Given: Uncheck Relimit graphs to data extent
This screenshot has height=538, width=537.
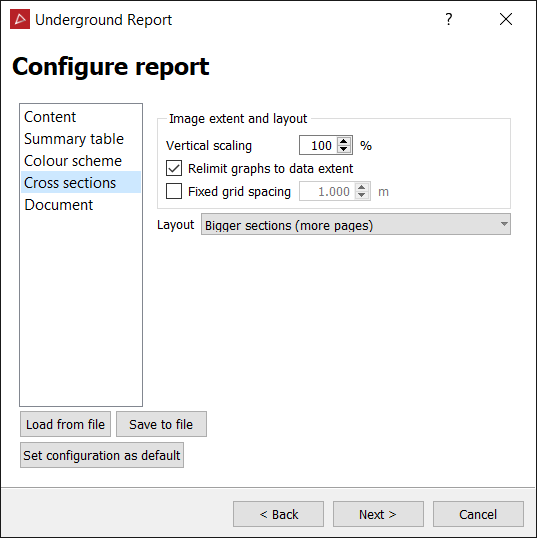Looking at the screenshot, I should point(174,168).
